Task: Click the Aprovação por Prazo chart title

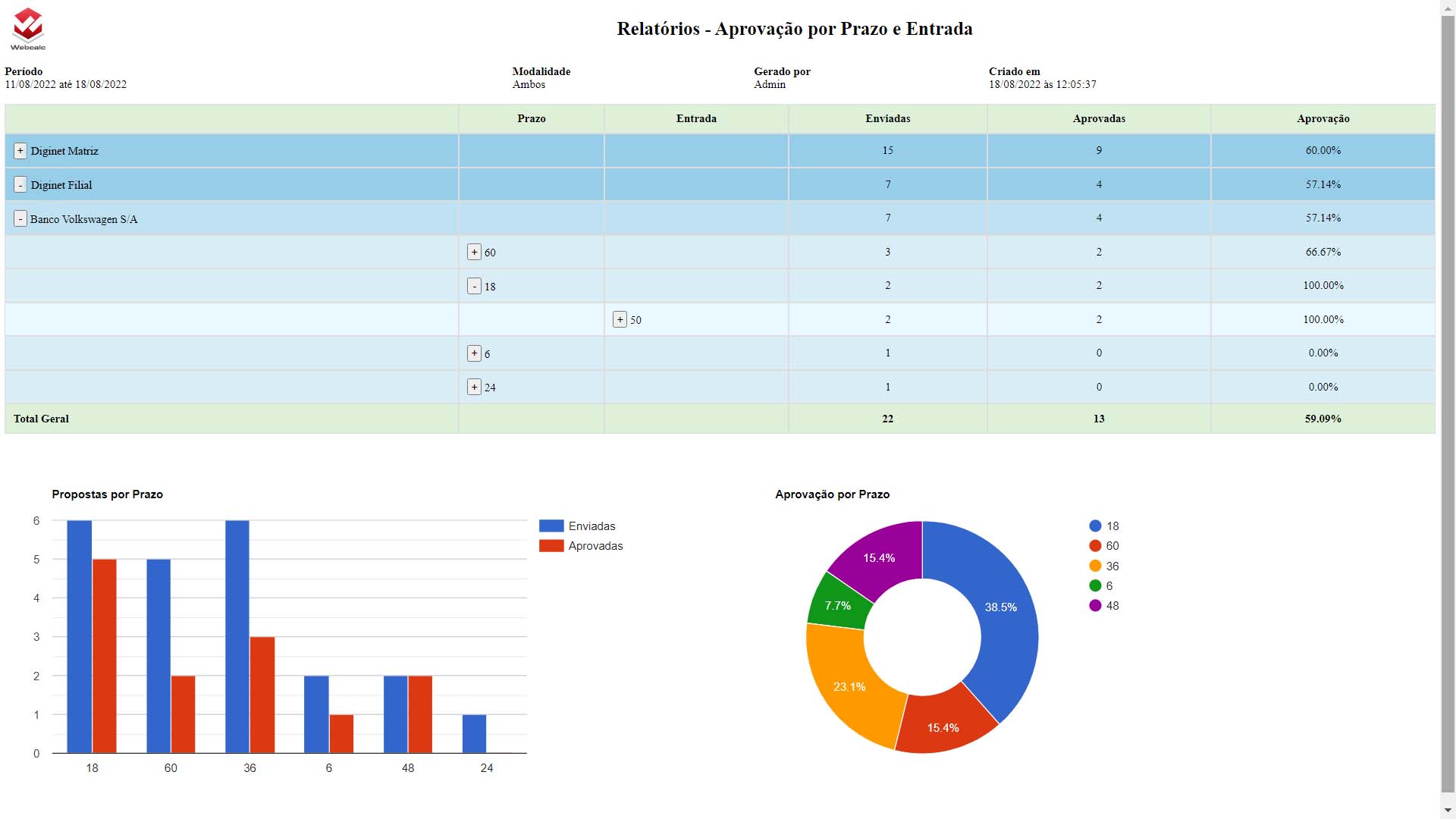Action: pos(832,494)
